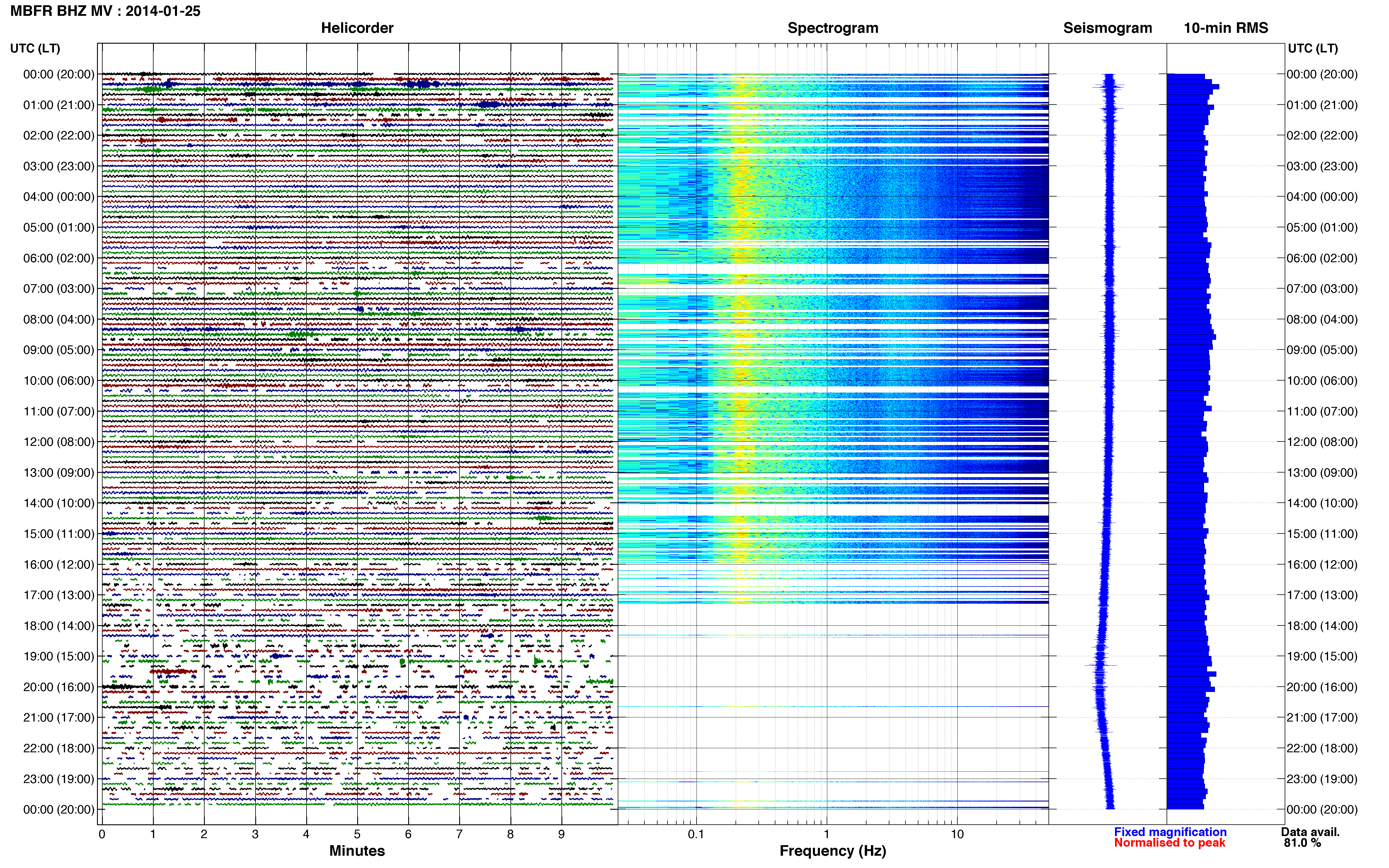Click right-axis time label '16:00 (12:00)'

pyautogui.click(x=1322, y=564)
